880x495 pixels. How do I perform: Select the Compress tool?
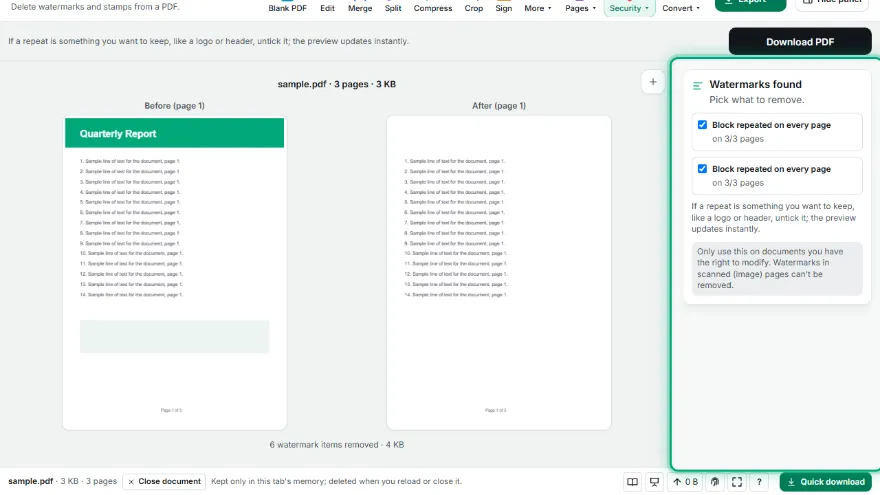click(433, 8)
